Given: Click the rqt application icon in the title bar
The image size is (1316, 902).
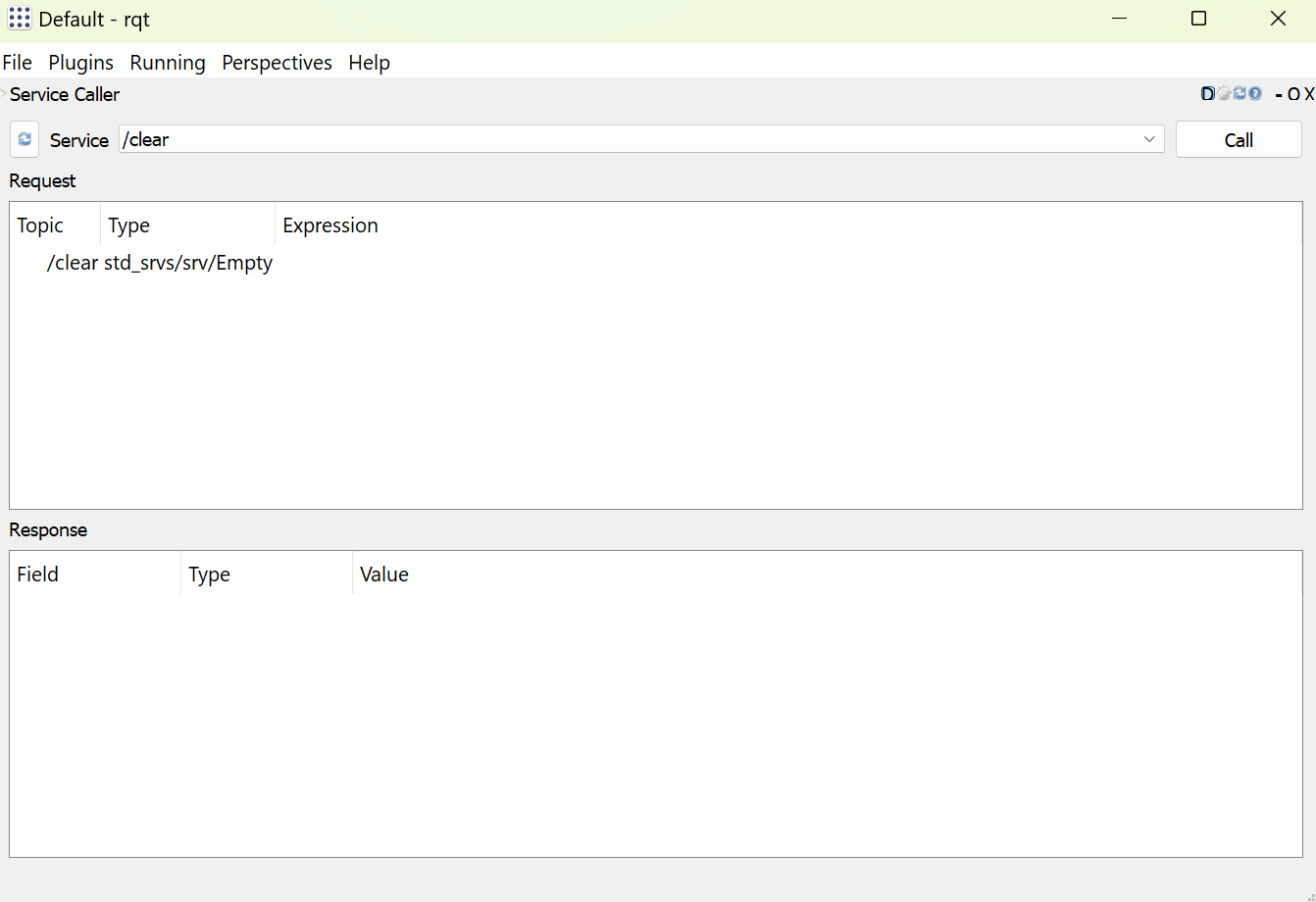Looking at the screenshot, I should click(19, 19).
